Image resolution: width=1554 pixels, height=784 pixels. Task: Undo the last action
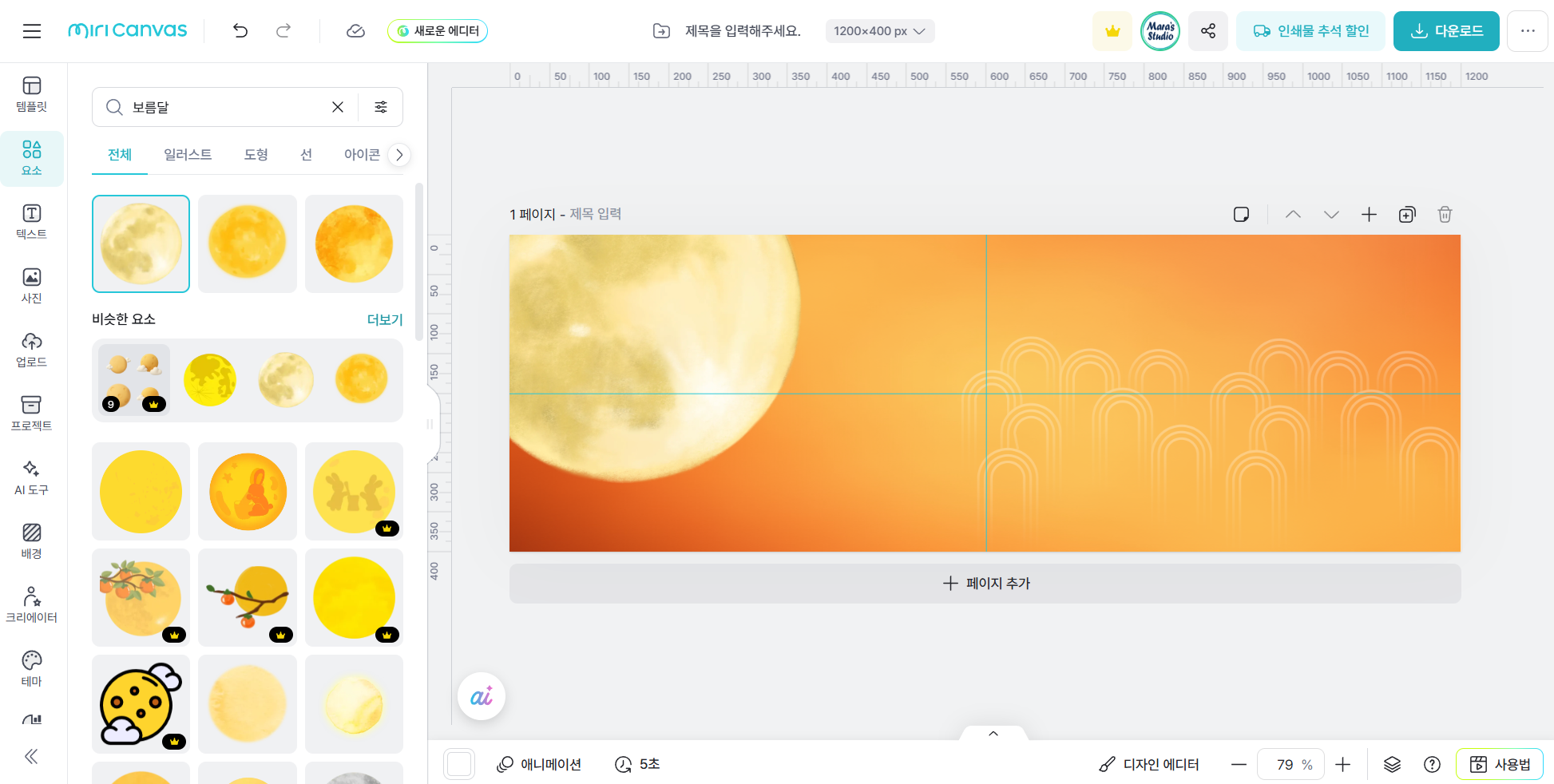pos(240,30)
